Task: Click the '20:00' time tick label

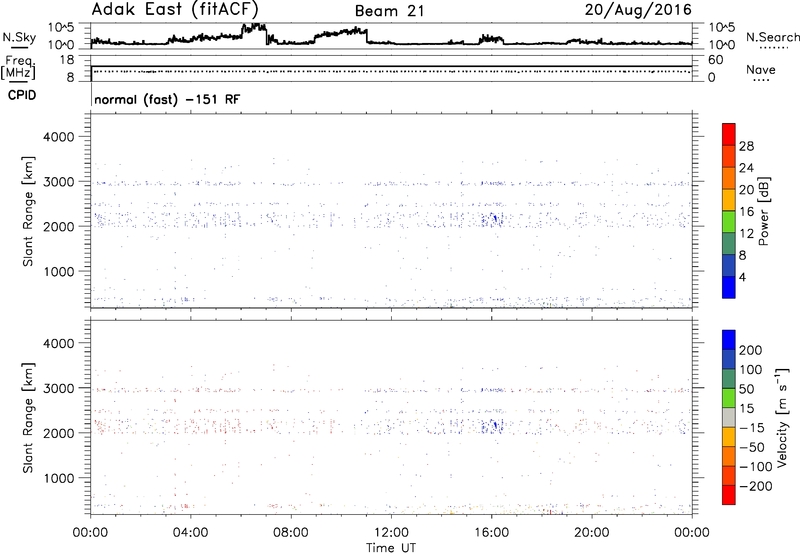Action: point(591,533)
